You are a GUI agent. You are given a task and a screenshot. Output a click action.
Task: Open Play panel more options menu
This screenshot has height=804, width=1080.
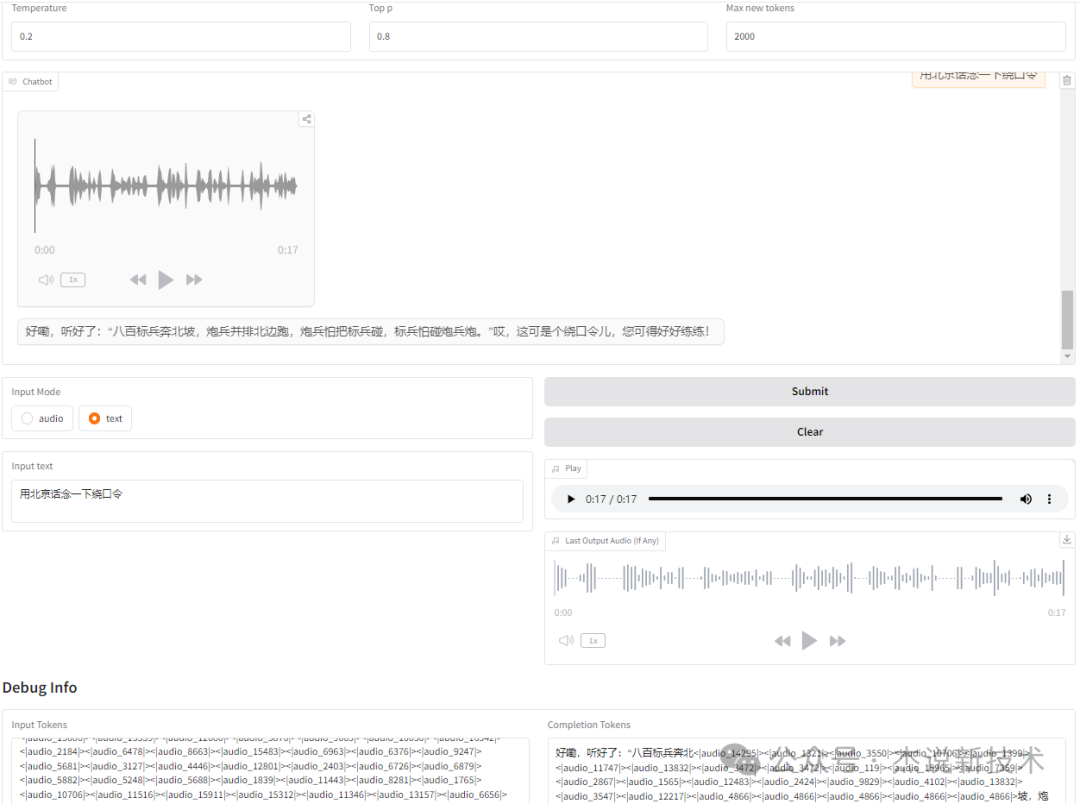pos(1049,499)
